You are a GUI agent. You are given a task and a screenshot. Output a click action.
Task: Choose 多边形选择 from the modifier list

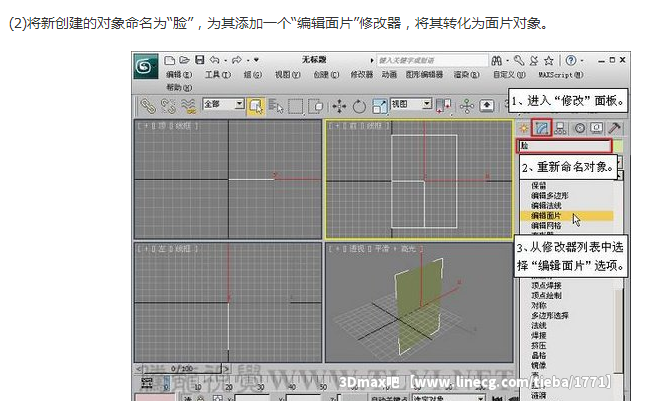tap(550, 315)
